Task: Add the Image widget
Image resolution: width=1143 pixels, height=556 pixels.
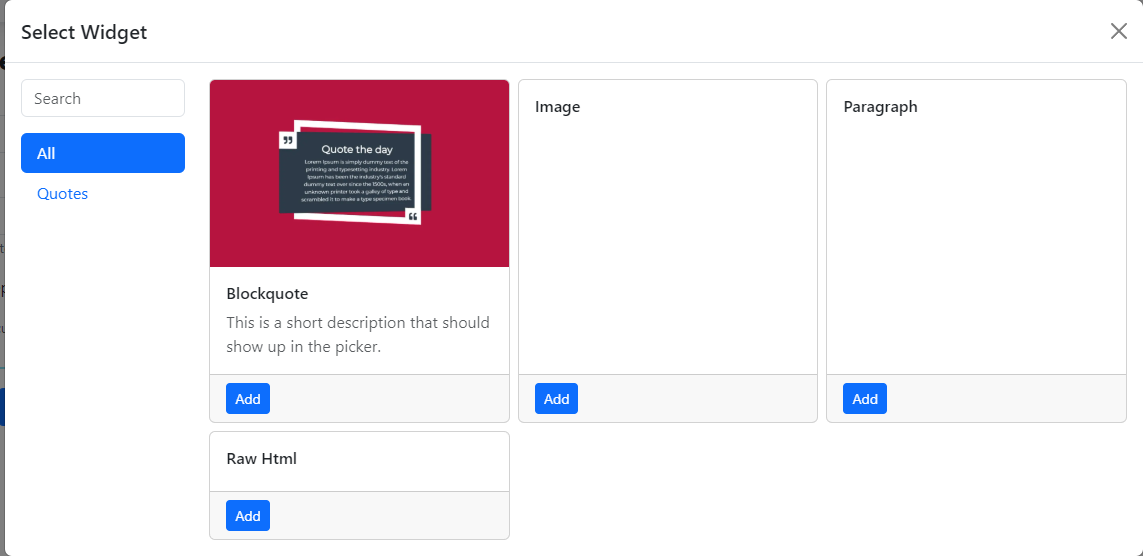Action: 556,399
